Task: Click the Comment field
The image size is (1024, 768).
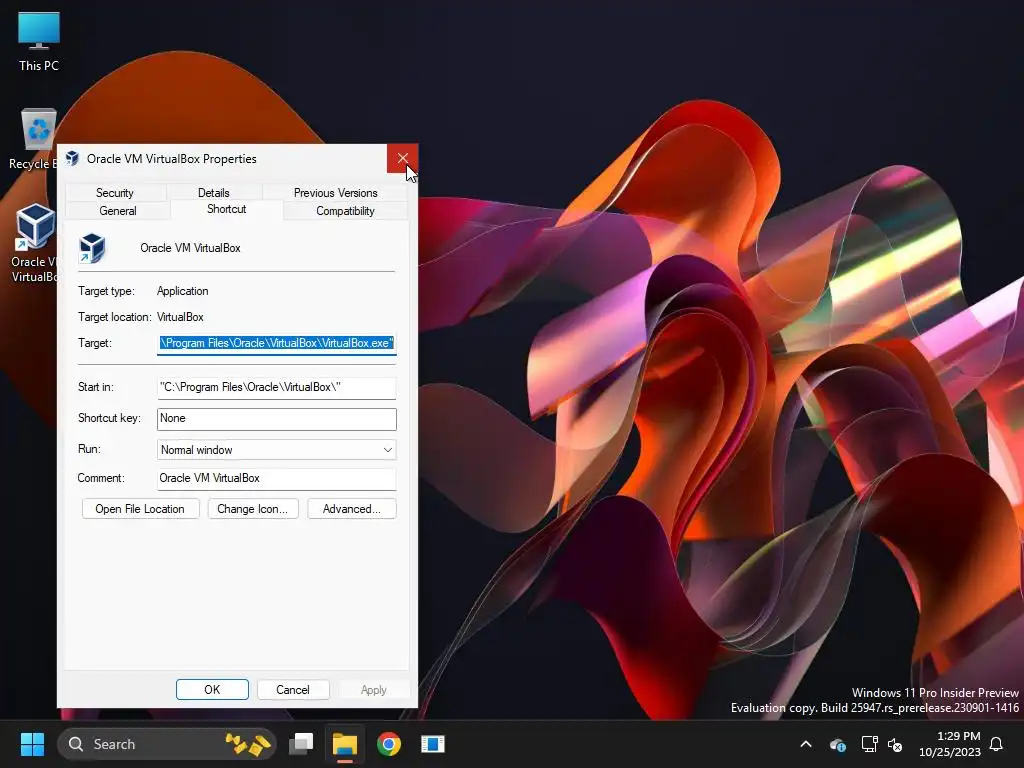Action: tap(276, 479)
